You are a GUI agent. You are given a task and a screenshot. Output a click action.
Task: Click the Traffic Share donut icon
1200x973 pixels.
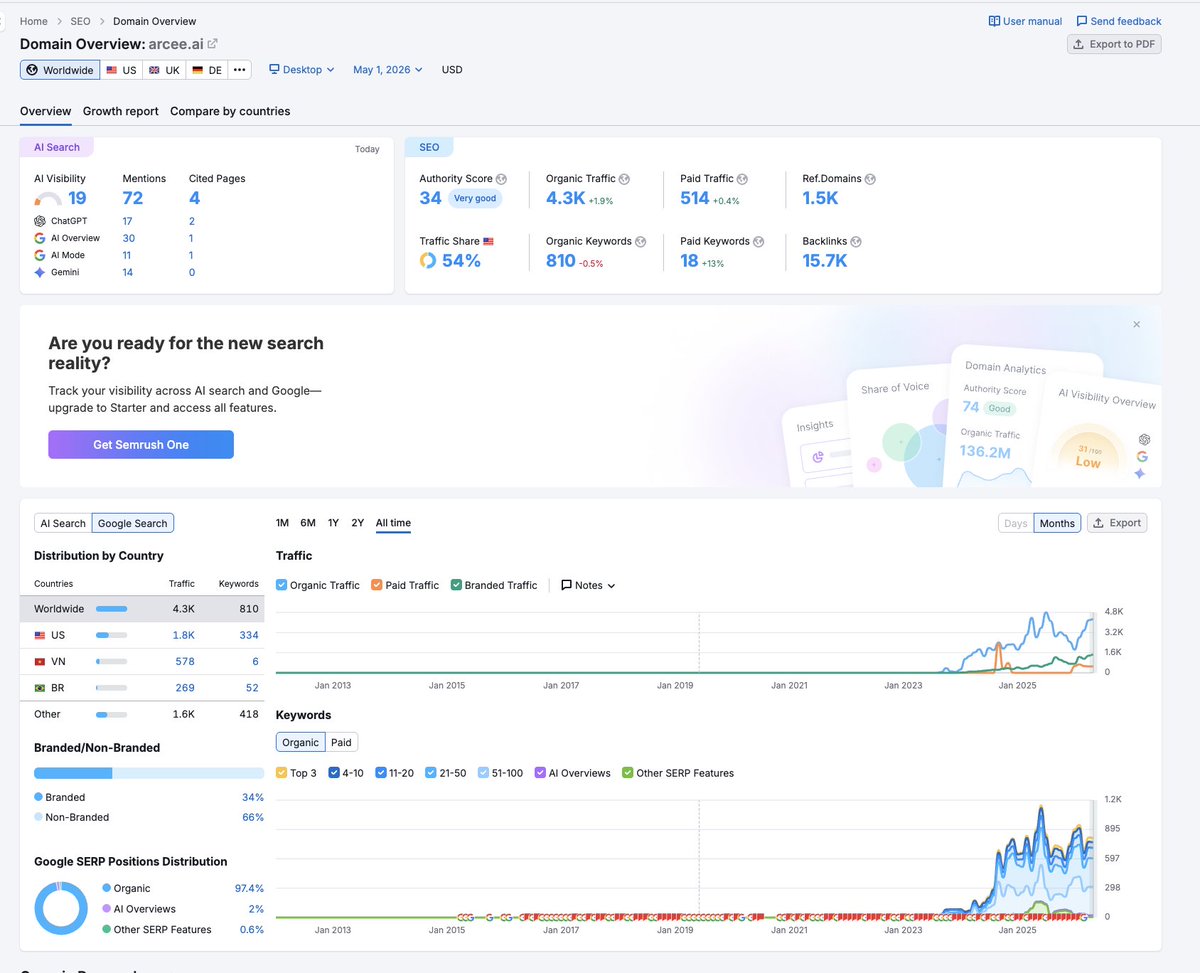pos(427,260)
